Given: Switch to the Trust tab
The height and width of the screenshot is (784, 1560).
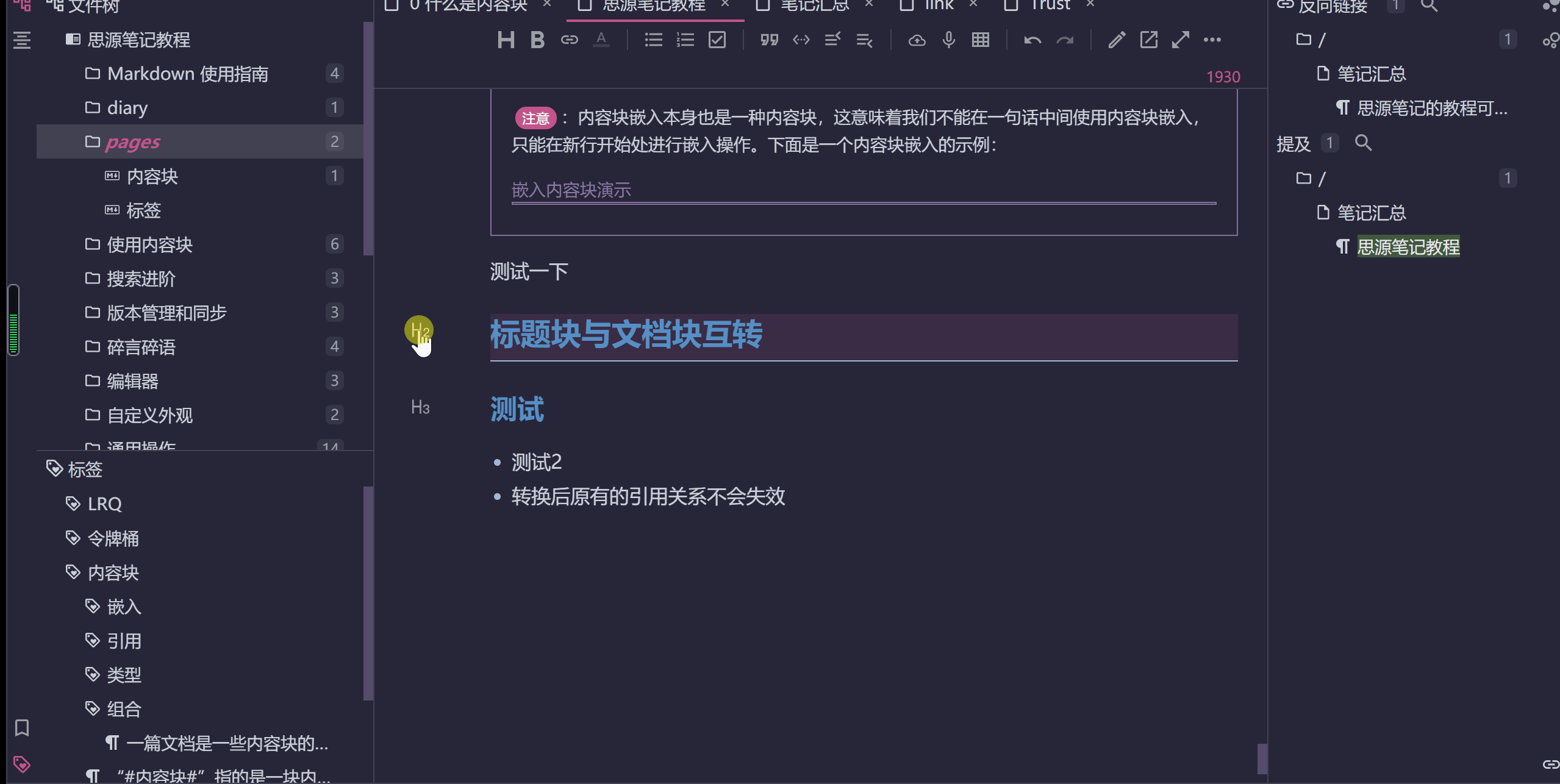Looking at the screenshot, I should [1050, 5].
